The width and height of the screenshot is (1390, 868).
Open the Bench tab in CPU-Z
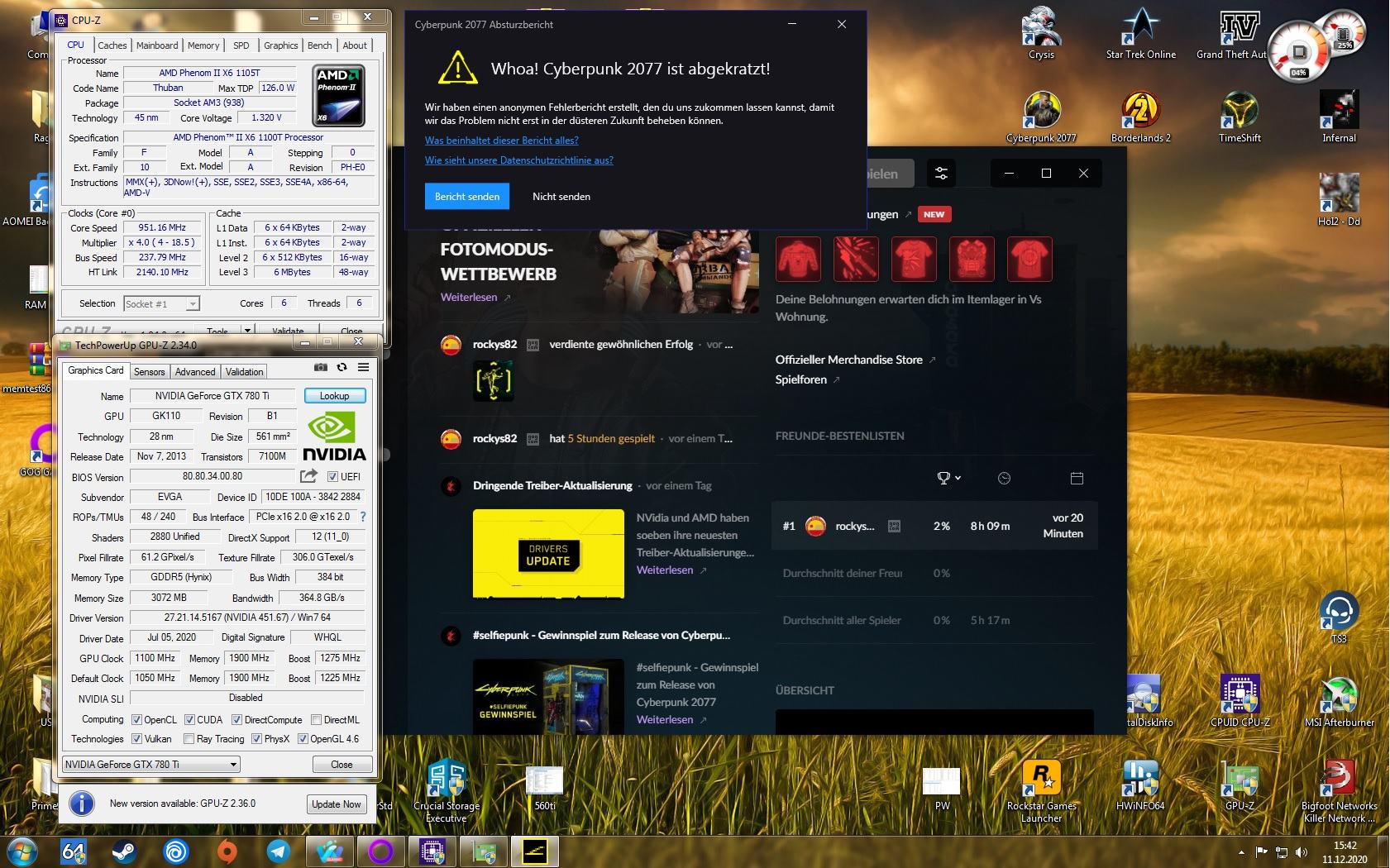[x=320, y=45]
